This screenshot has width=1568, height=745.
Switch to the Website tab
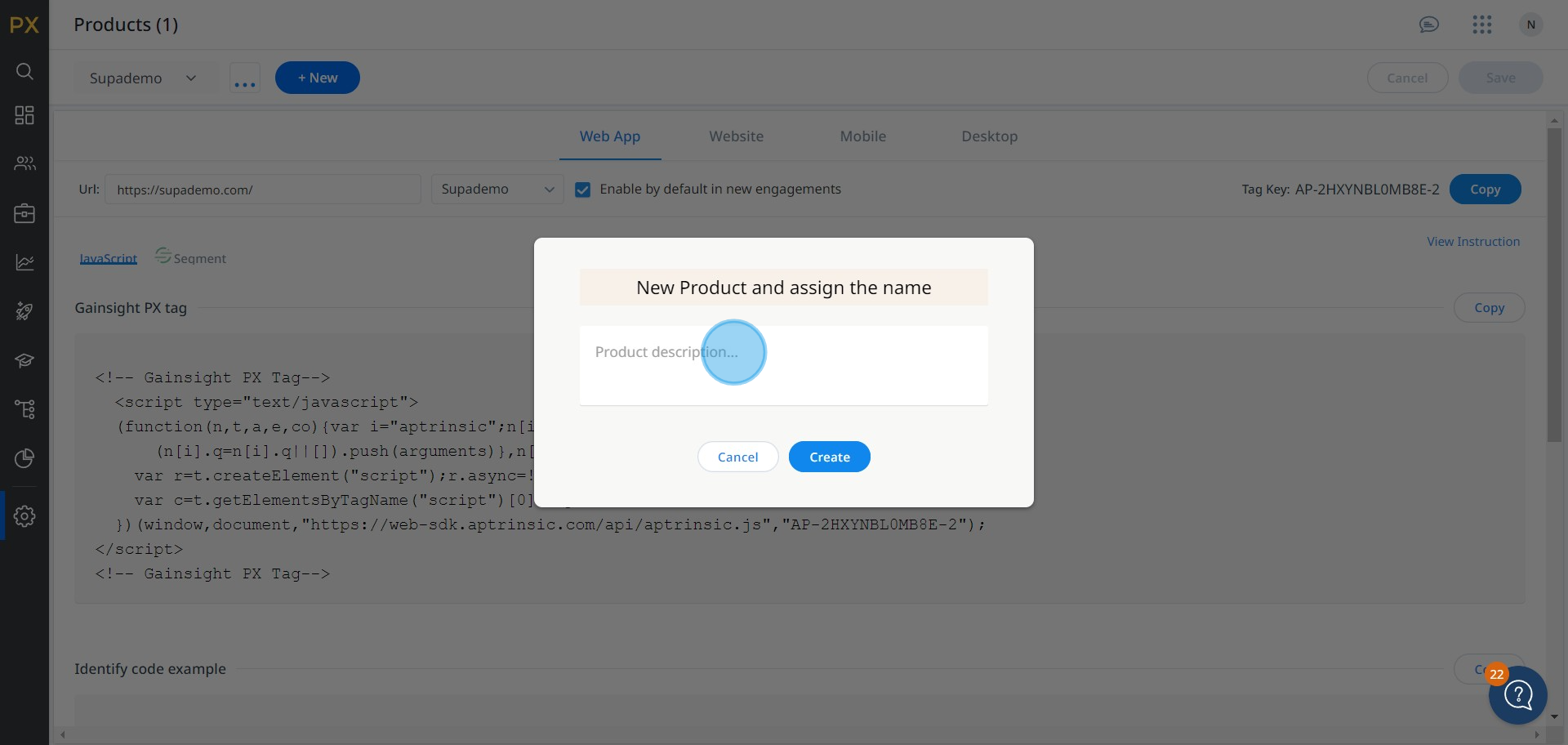click(737, 136)
